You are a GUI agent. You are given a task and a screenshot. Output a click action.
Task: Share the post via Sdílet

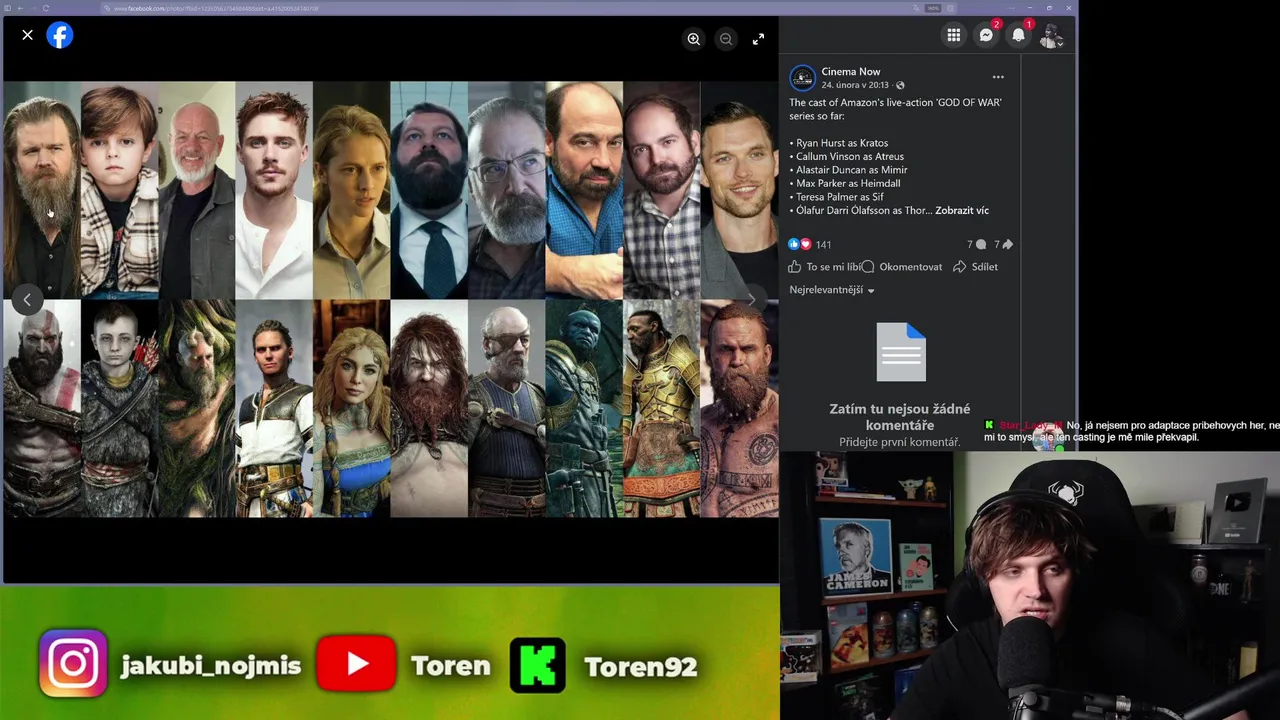pyautogui.click(x=975, y=267)
